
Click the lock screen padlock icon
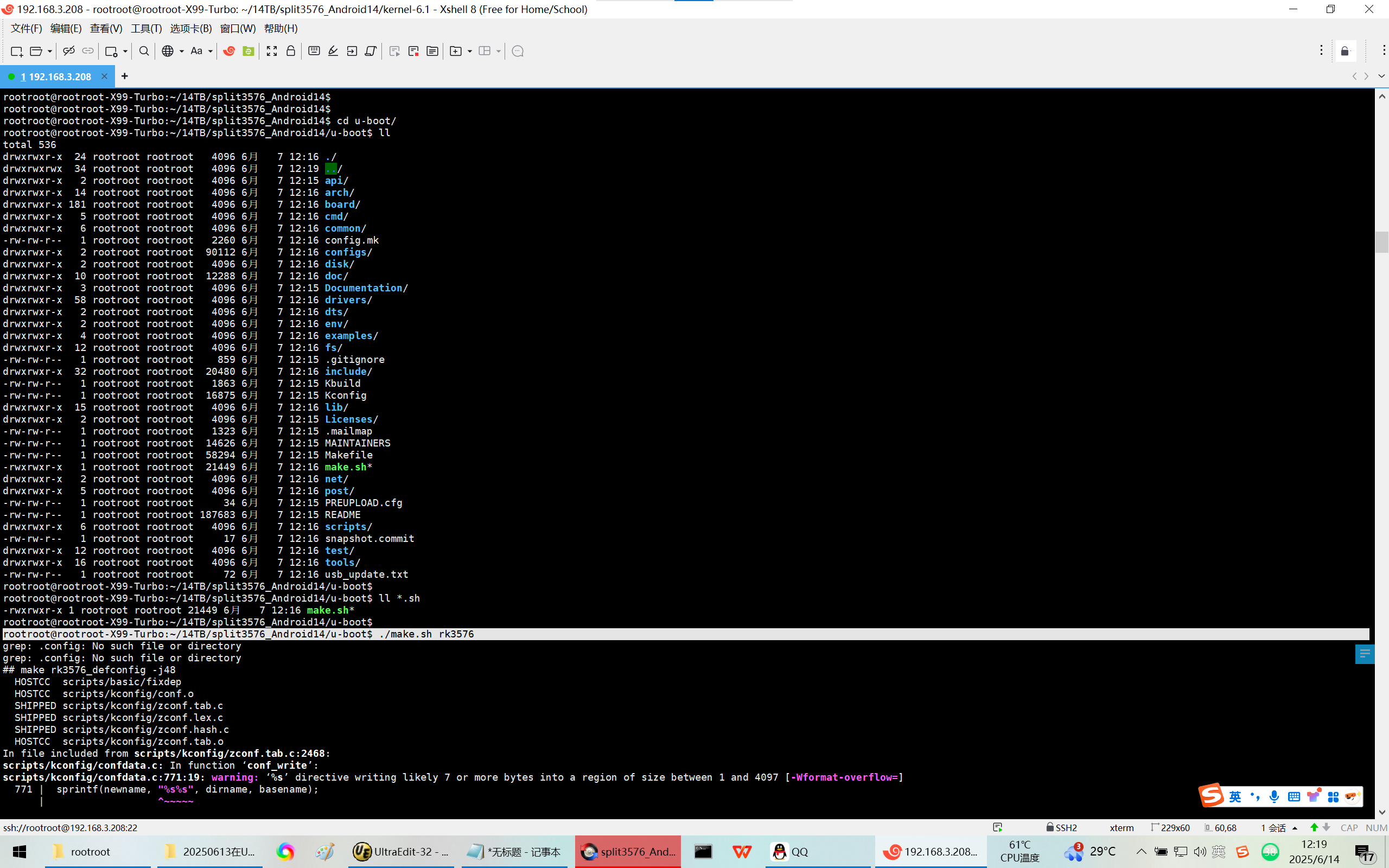click(290, 51)
